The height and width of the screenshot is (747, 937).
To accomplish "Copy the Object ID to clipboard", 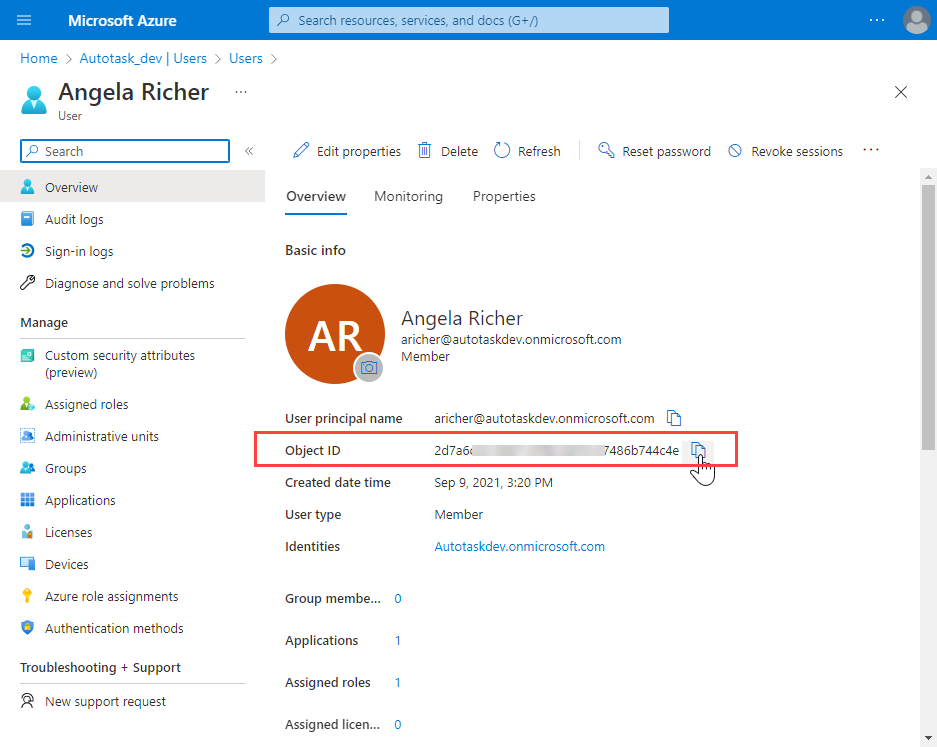I will [699, 450].
